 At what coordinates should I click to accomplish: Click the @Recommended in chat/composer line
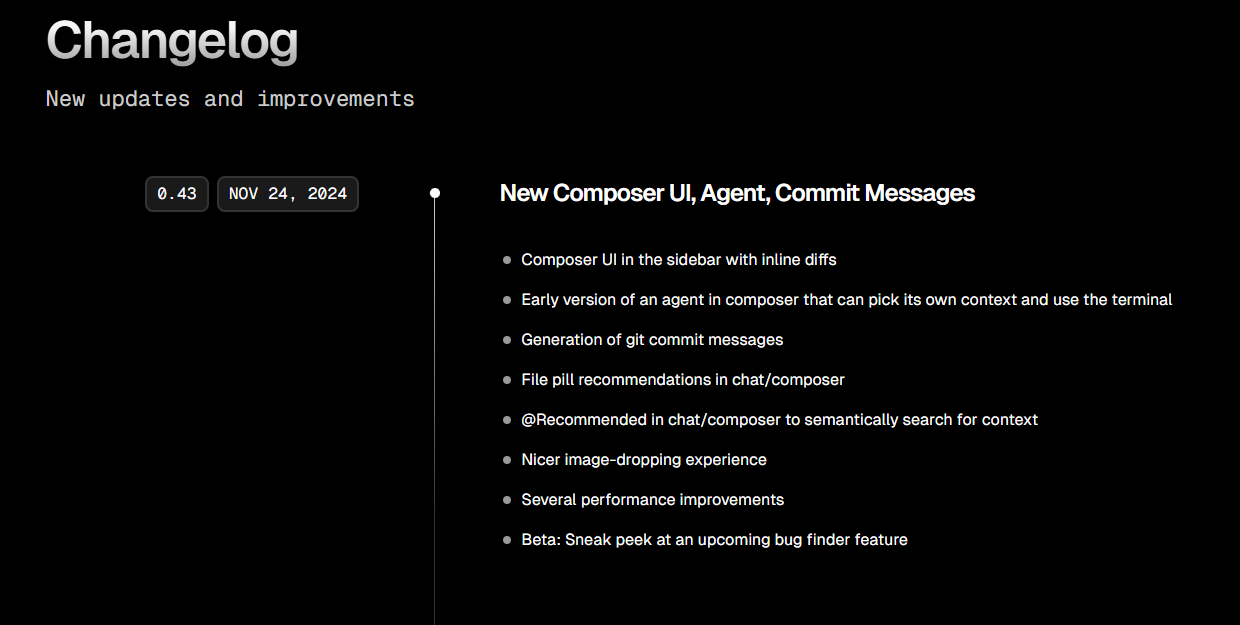(x=779, y=420)
